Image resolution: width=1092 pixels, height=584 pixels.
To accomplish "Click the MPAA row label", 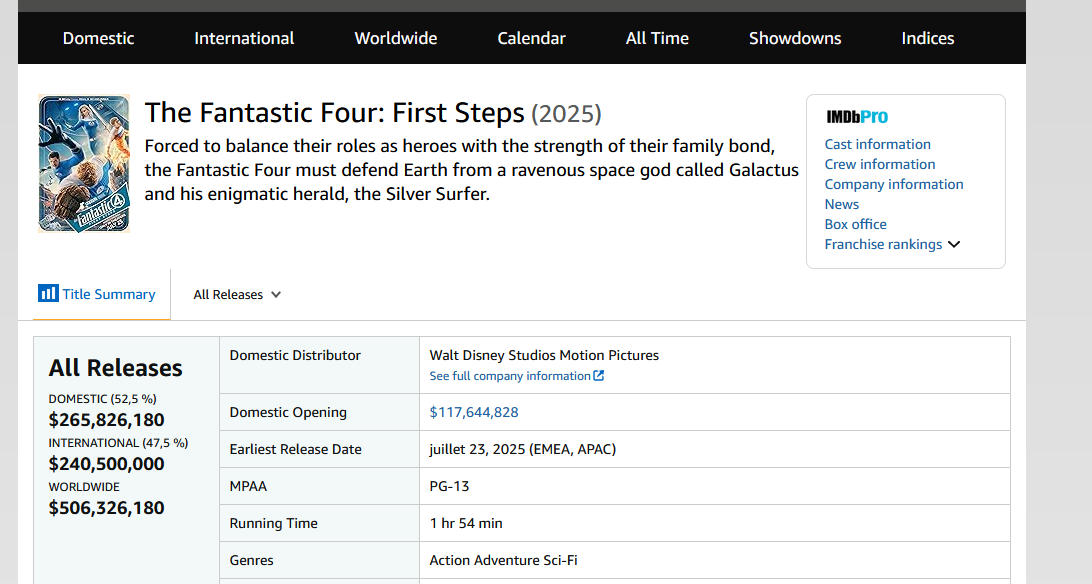I will point(248,486).
